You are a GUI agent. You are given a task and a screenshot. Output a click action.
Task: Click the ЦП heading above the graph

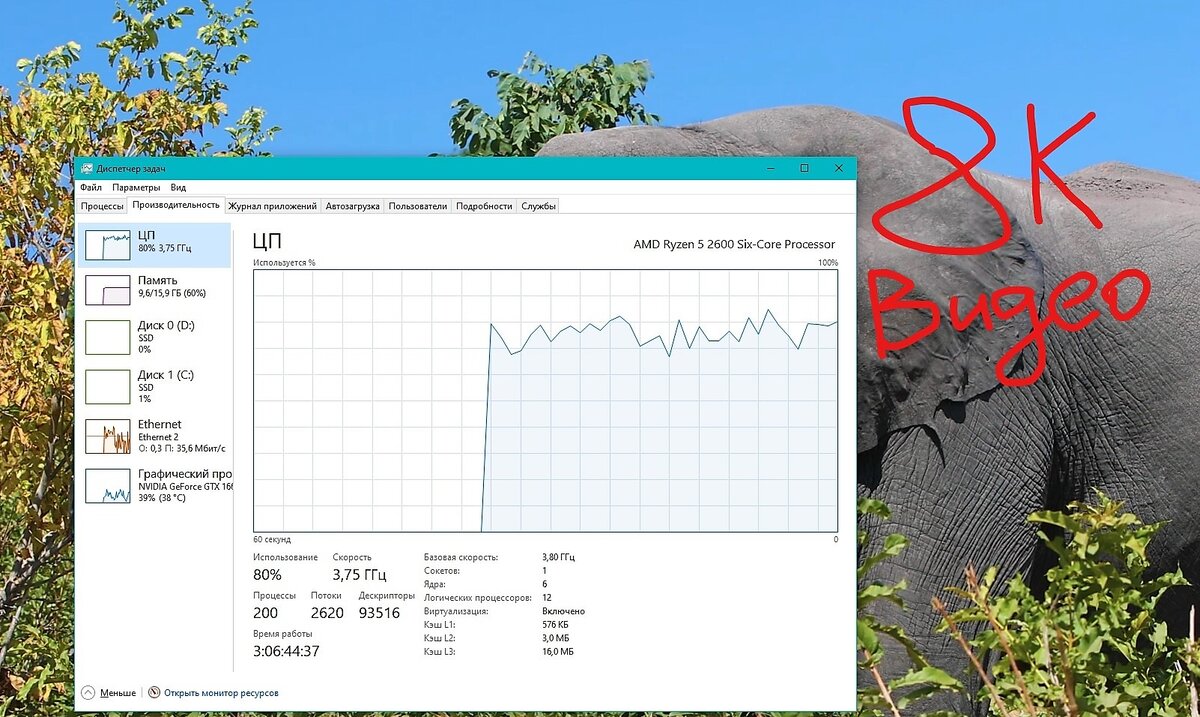coord(266,240)
